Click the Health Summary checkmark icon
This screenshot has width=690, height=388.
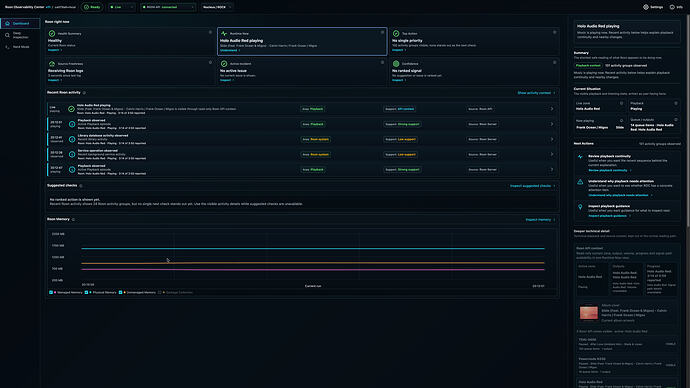(x=52, y=33)
